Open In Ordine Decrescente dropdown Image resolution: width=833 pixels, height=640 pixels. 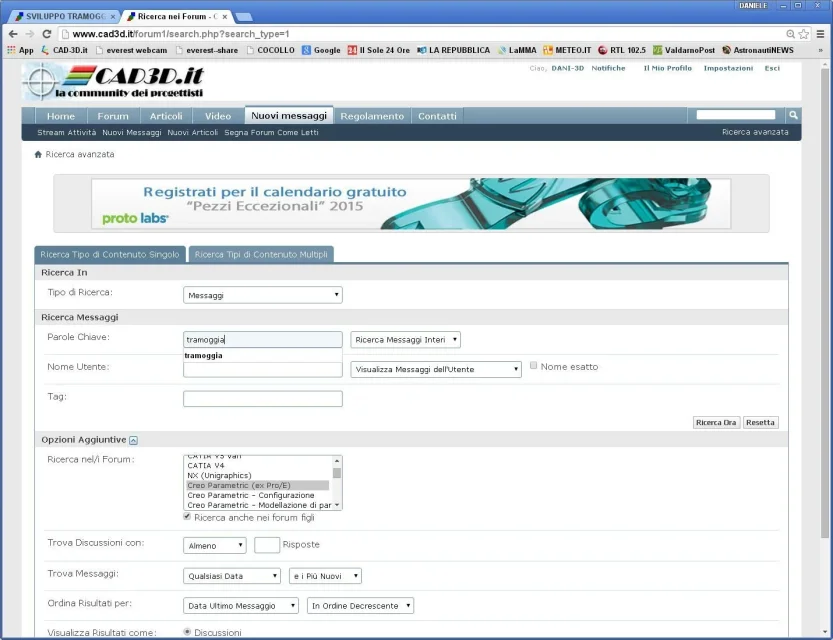click(x=360, y=605)
